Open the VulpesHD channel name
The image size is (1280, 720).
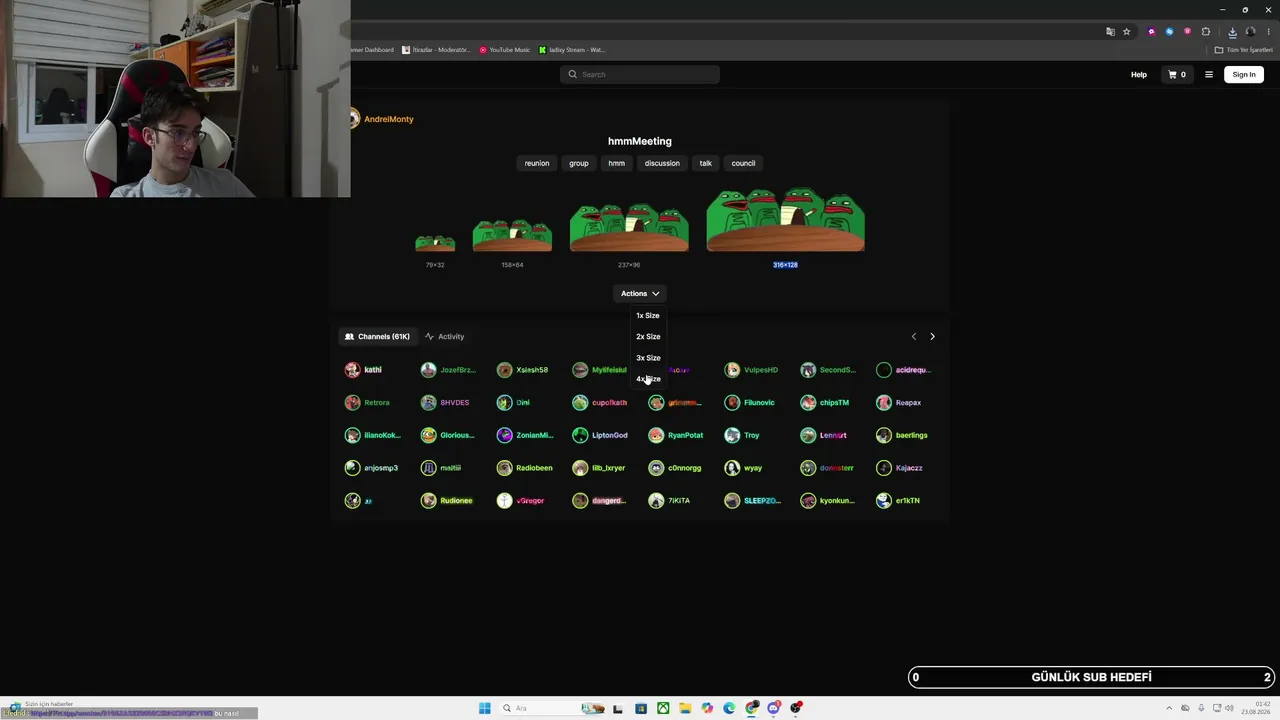(761, 370)
